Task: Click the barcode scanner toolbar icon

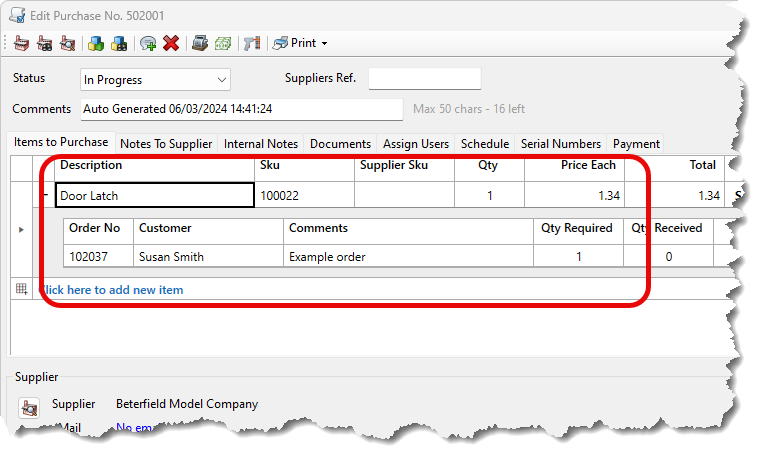Action: pyautogui.click(x=251, y=43)
